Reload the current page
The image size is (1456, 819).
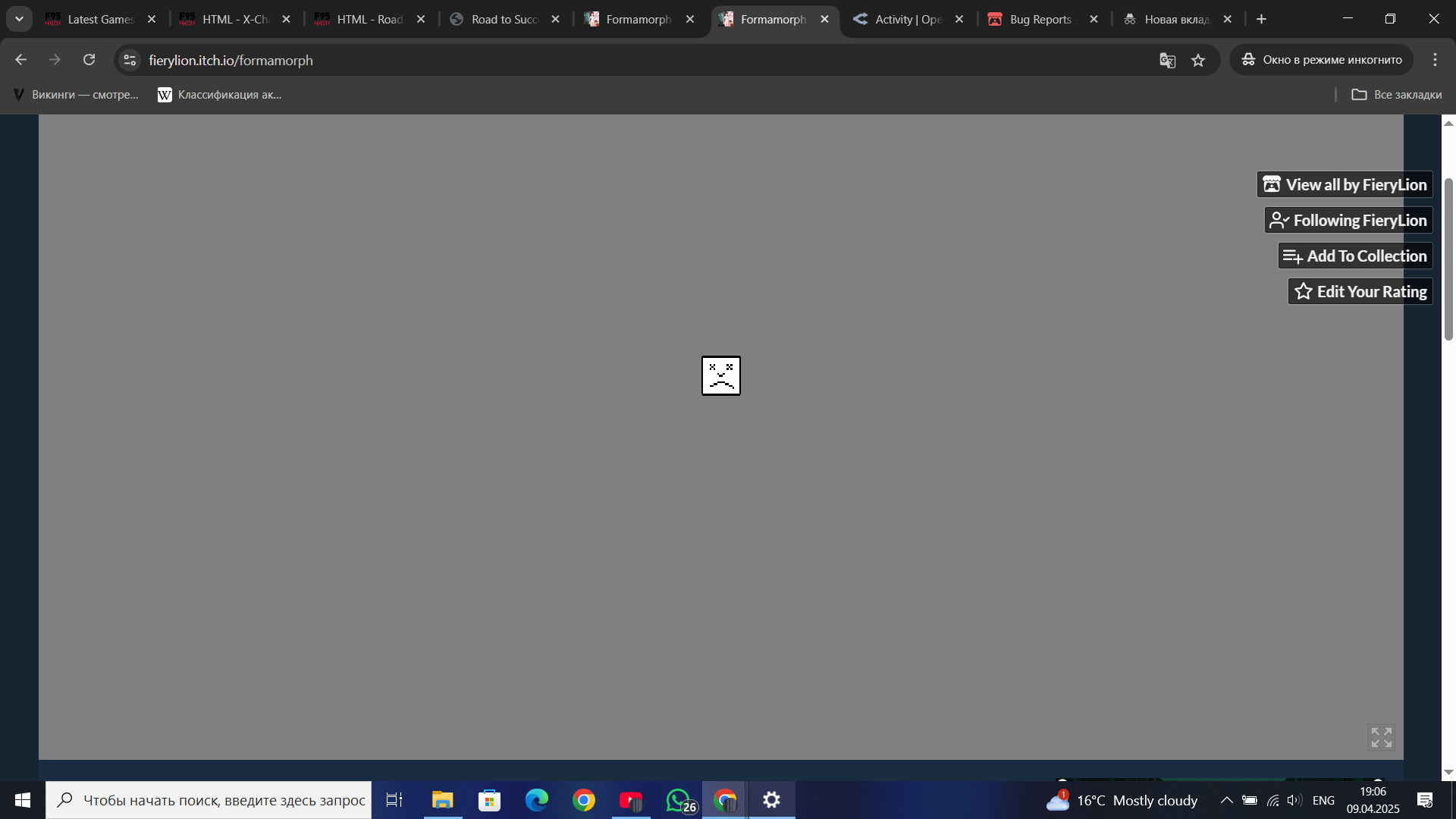pyautogui.click(x=89, y=60)
